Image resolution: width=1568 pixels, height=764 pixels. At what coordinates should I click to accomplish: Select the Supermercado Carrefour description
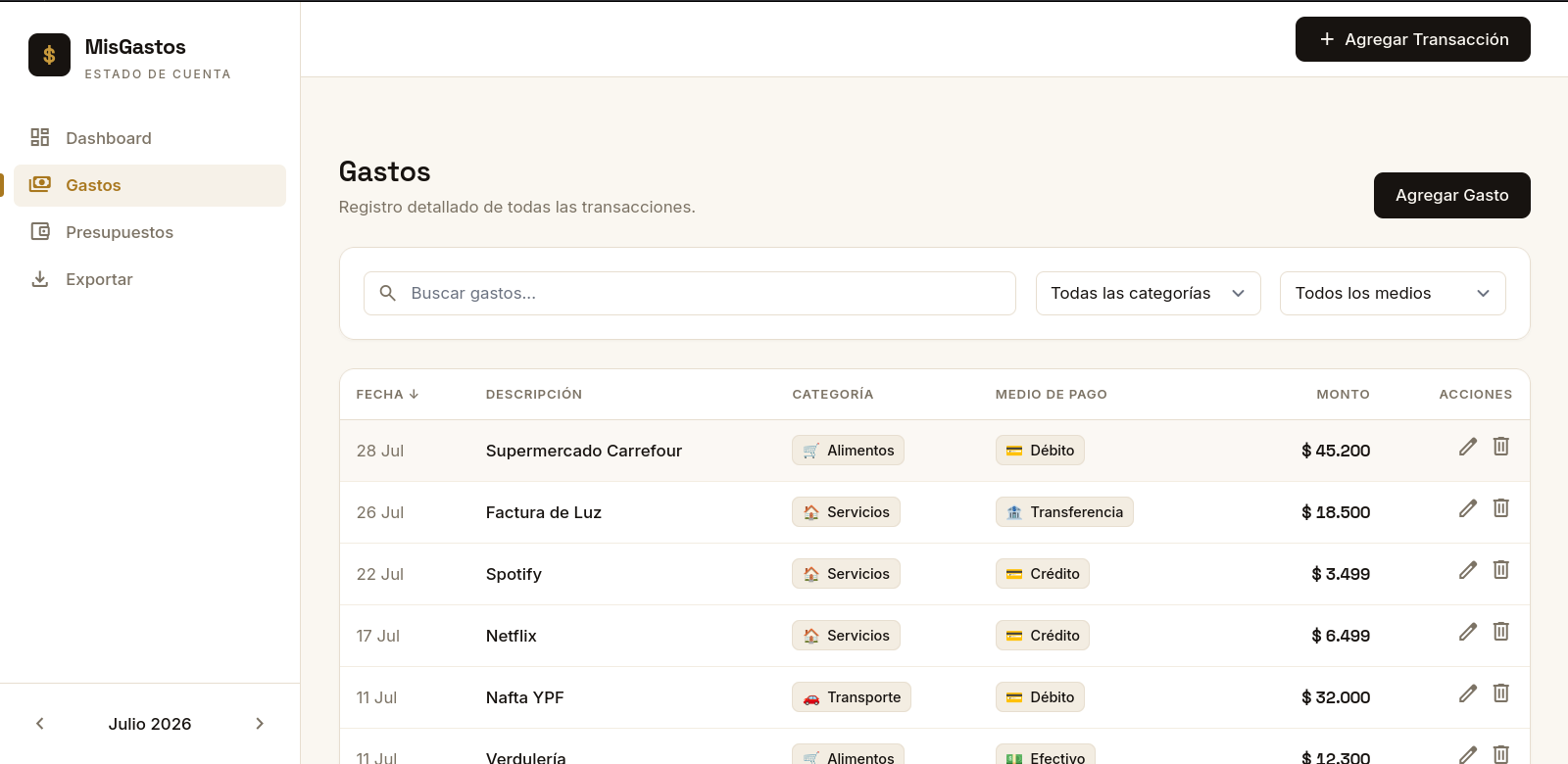tap(584, 451)
